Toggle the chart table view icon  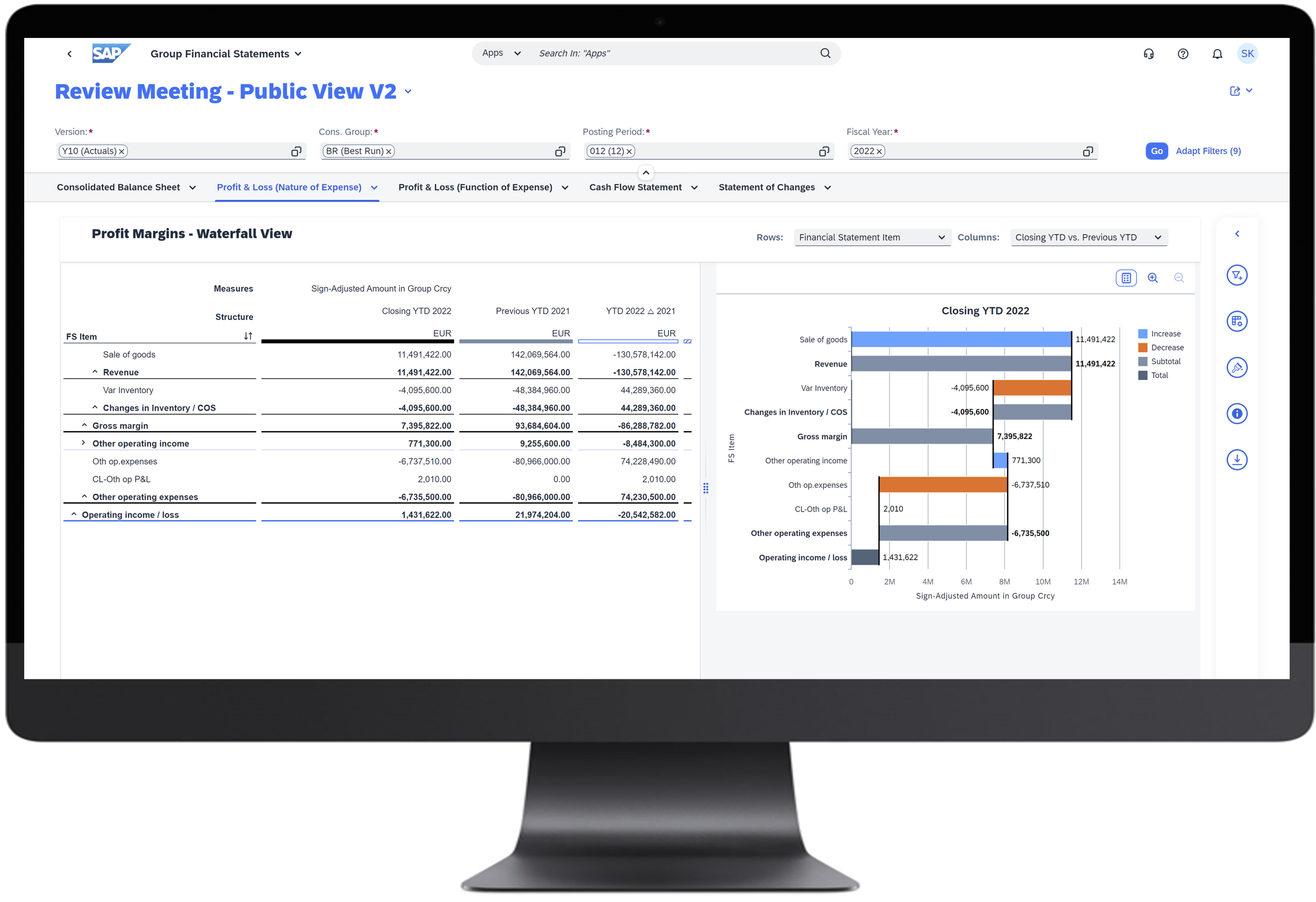pos(1126,277)
